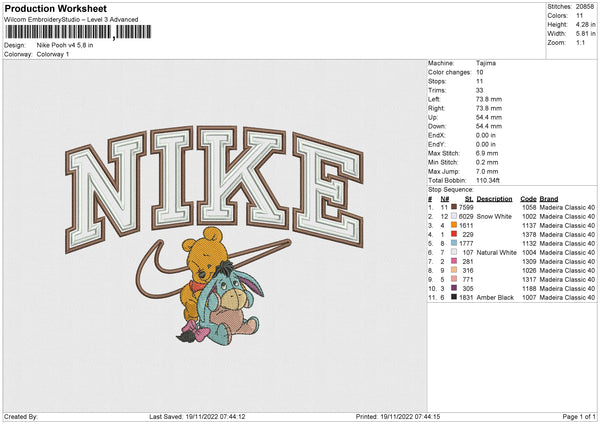Screen dimensions: 600x424
Task: Click the brown swatch for stop 1
Action: pos(454,207)
